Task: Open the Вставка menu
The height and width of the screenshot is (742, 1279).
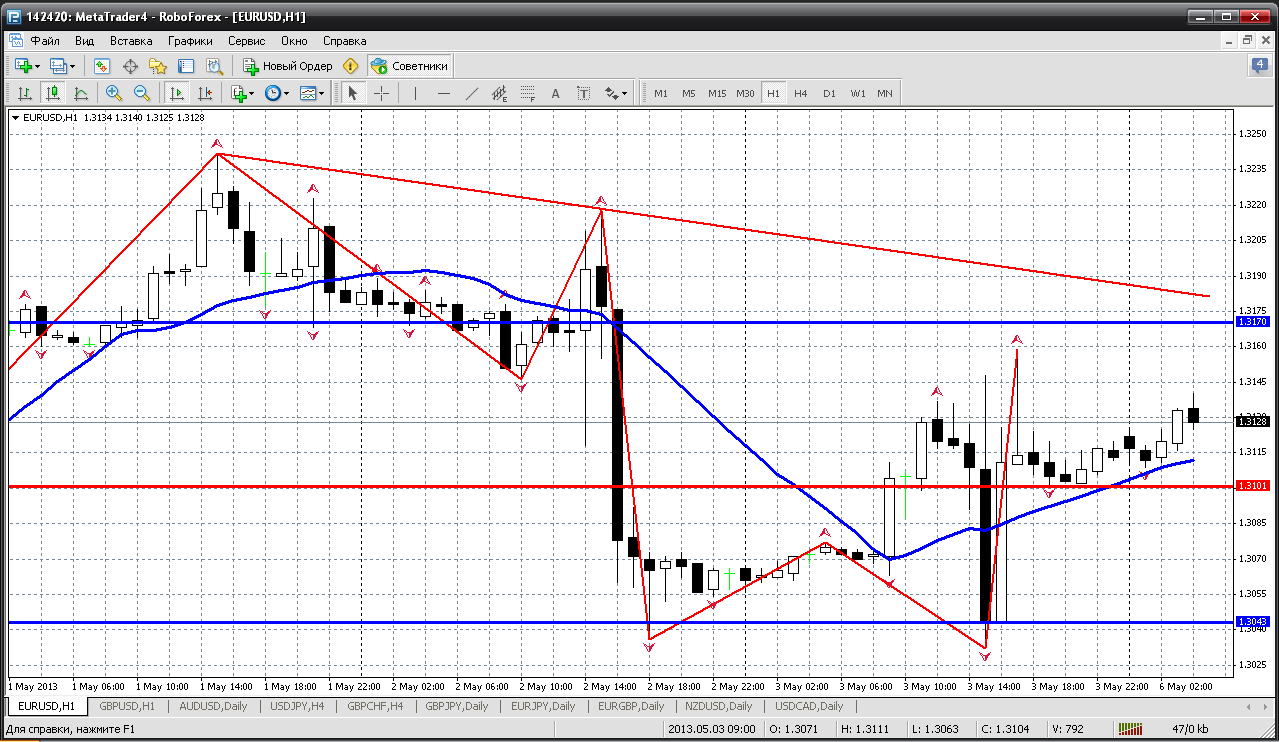Action: click(131, 41)
